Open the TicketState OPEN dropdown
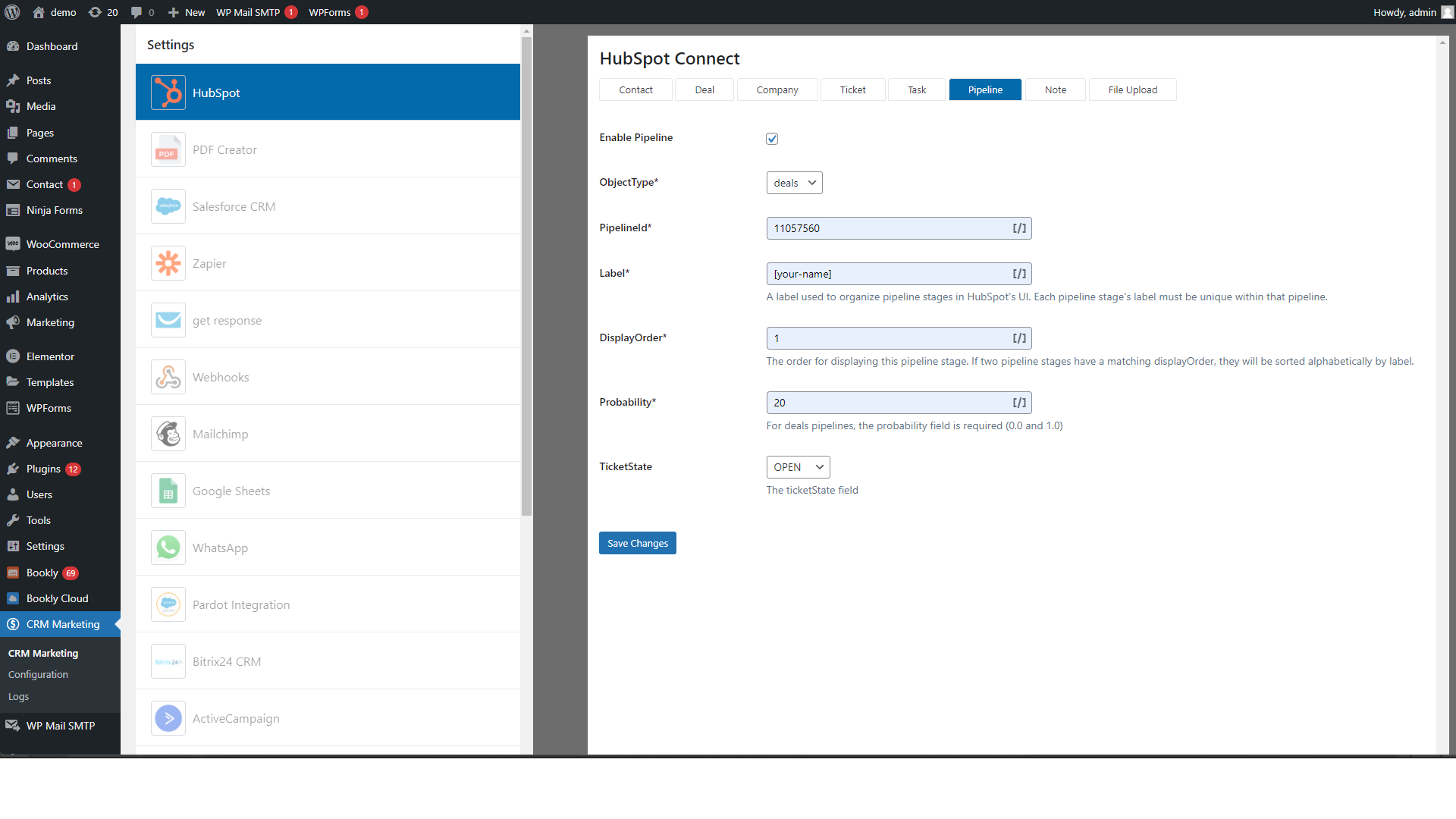The image size is (1456, 819). [798, 467]
